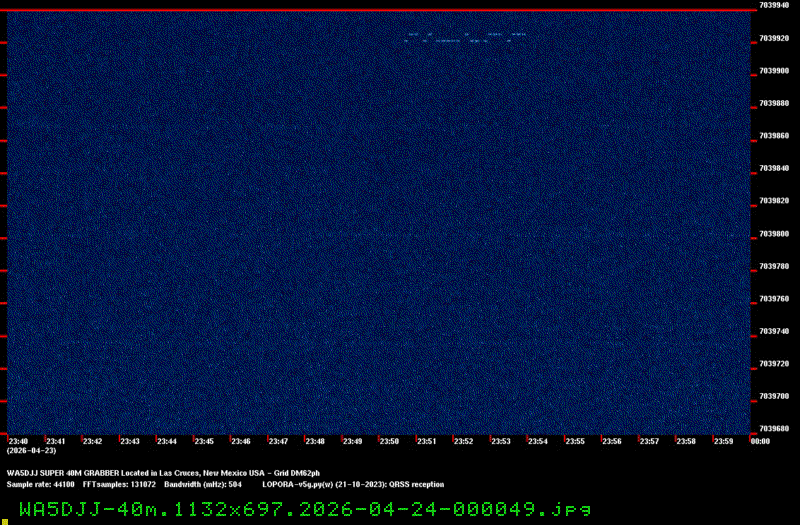Click the 23:54 time label
Viewport: 800px width, 525px height.
pyautogui.click(x=538, y=441)
